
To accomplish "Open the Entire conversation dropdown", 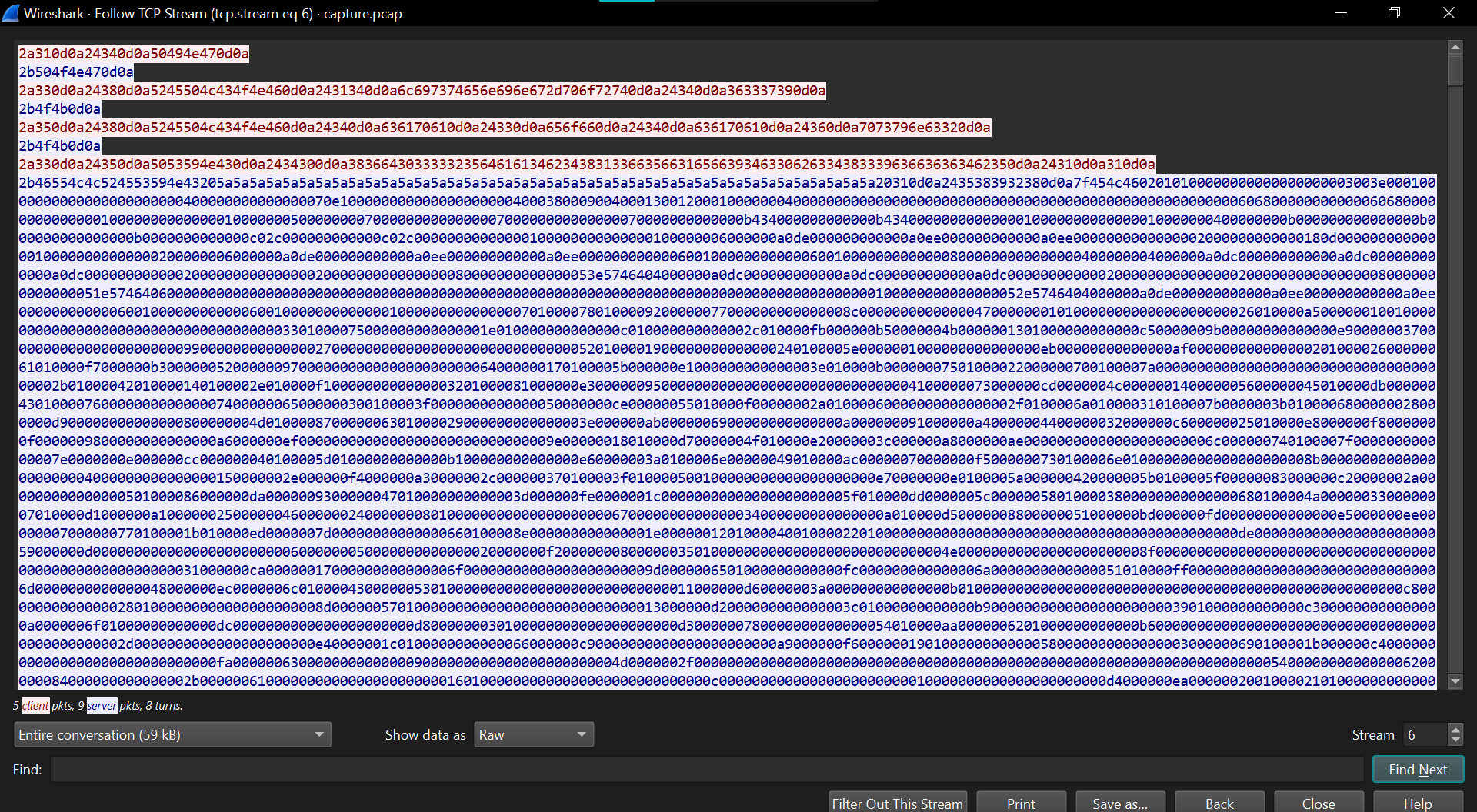I will [172, 734].
